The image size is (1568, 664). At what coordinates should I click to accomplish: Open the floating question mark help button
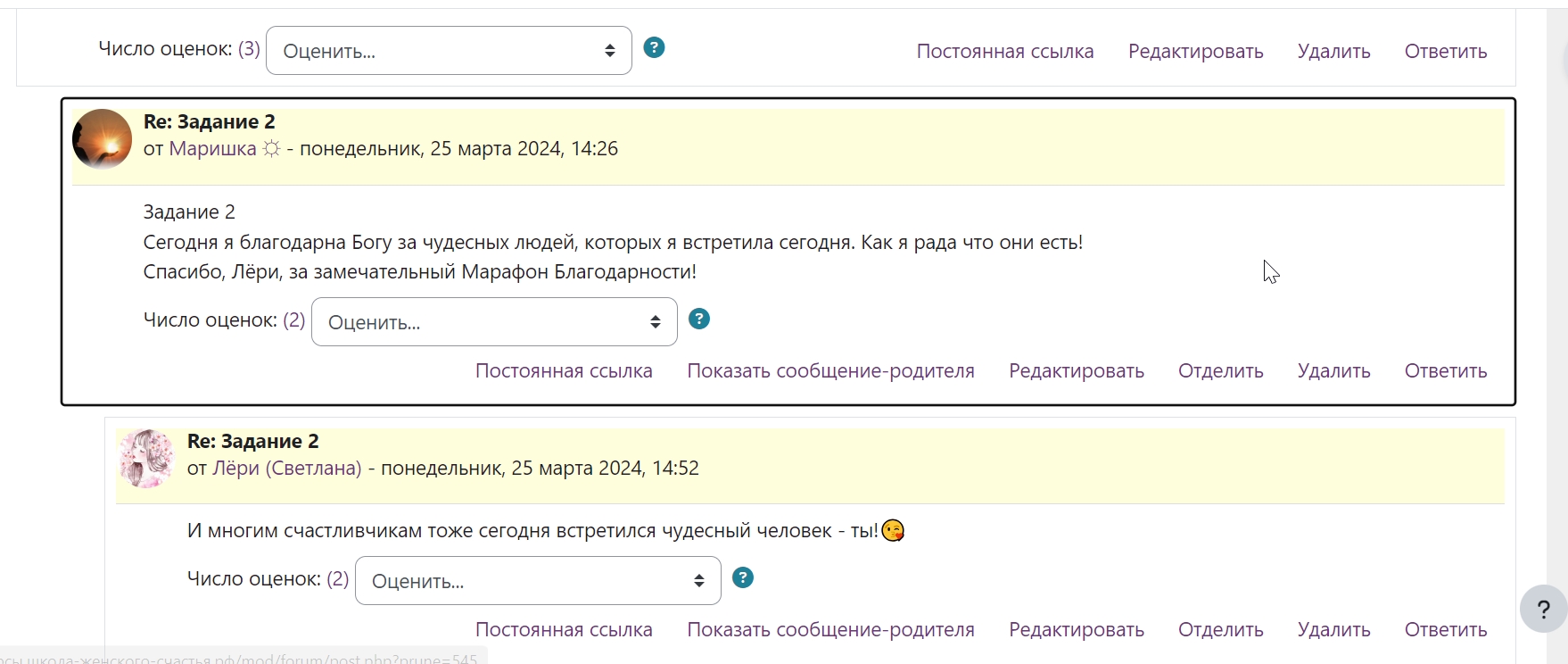pos(1543,610)
